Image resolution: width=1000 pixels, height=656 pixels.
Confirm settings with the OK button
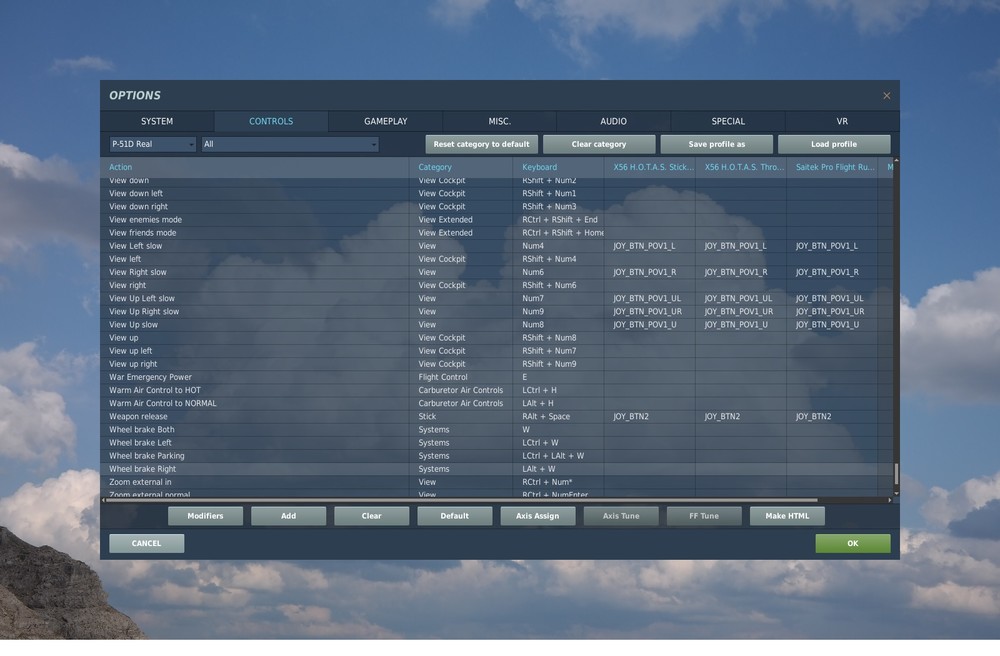point(852,543)
